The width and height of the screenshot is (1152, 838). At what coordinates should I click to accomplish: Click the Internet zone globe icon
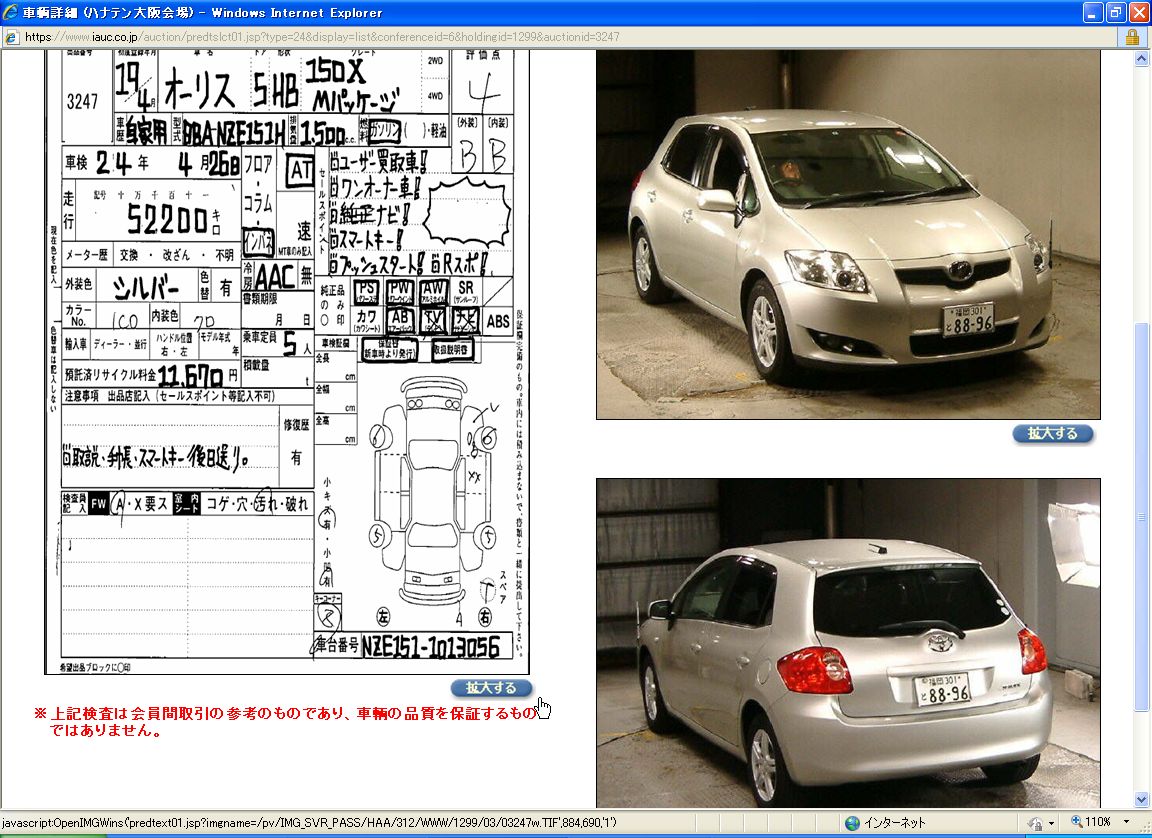click(x=852, y=823)
